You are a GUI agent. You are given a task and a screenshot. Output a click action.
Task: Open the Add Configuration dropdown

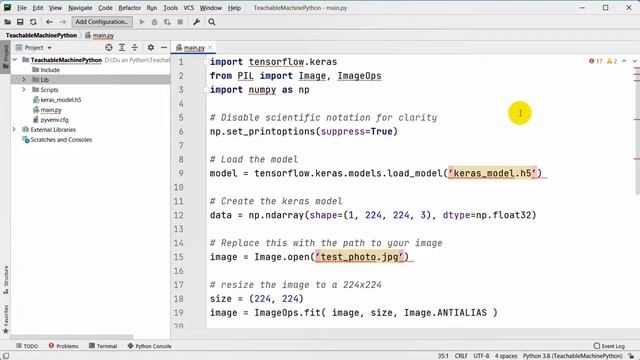(102, 22)
